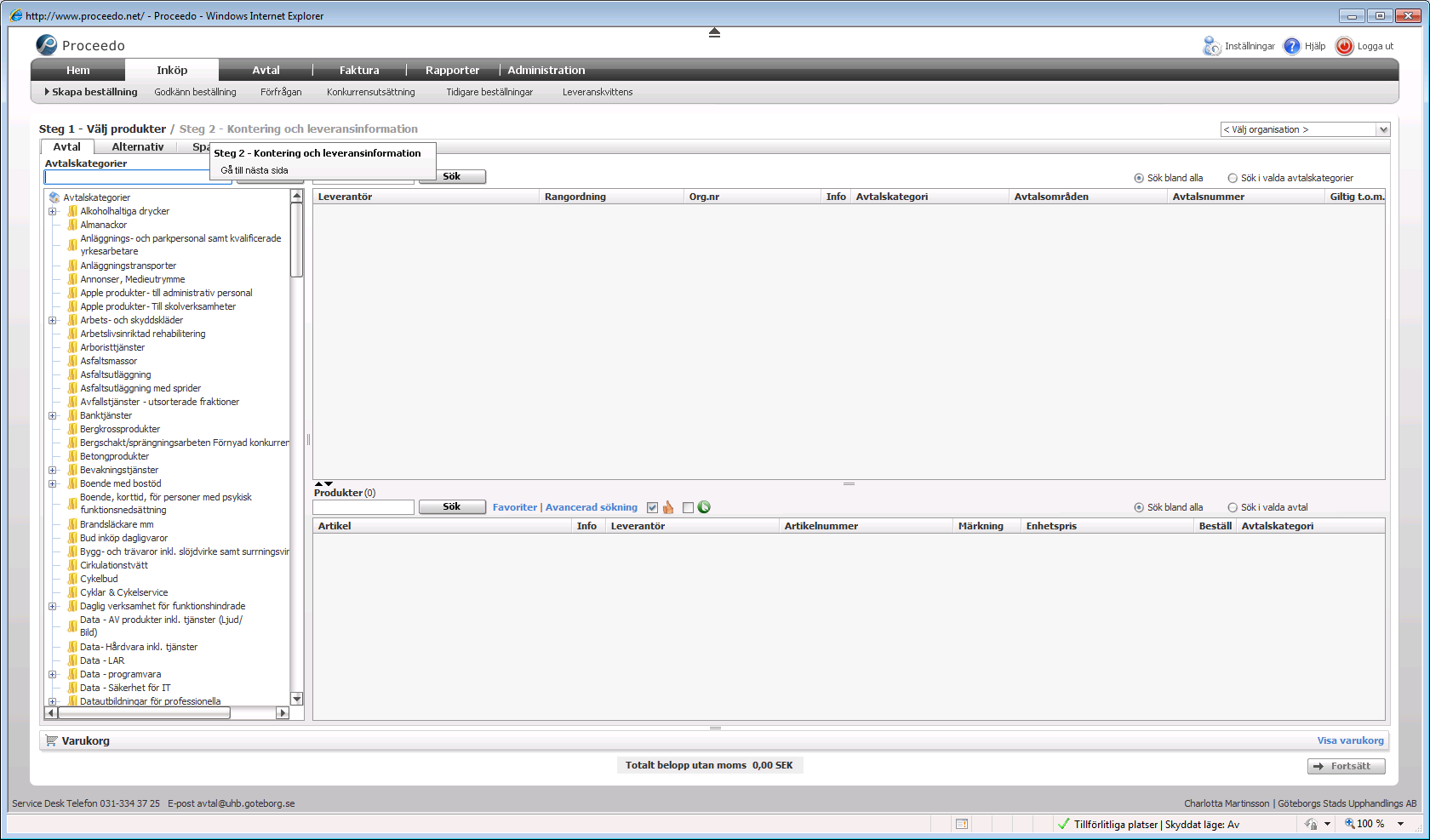Expand Banktjänster tree node

(x=53, y=415)
